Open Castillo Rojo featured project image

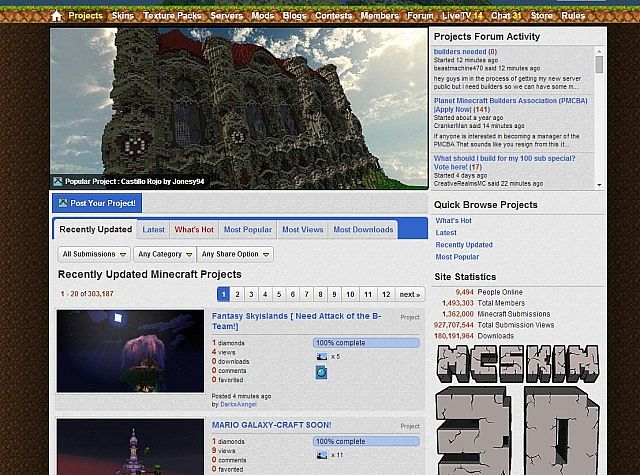239,108
